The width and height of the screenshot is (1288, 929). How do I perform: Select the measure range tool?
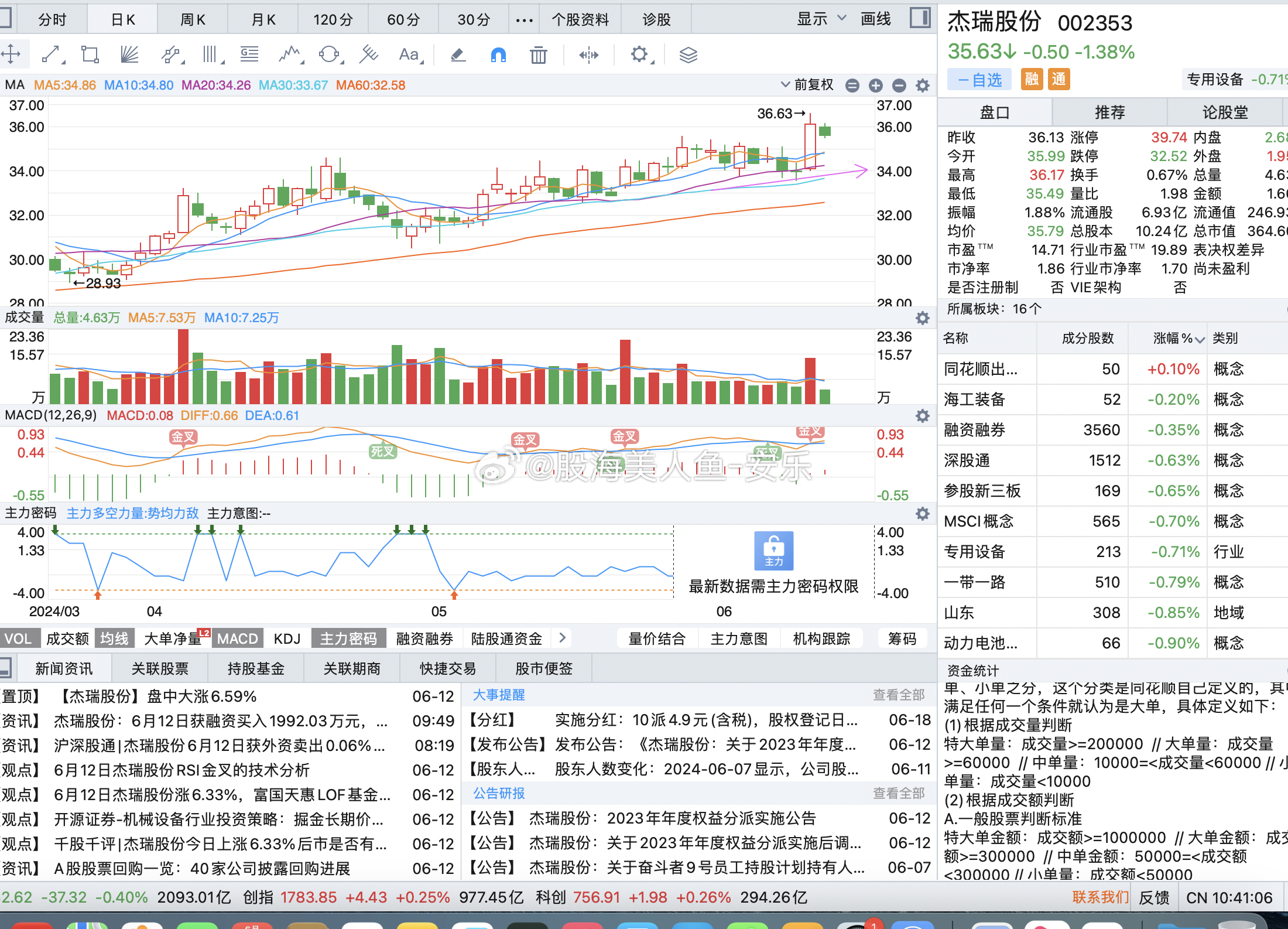coord(589,54)
